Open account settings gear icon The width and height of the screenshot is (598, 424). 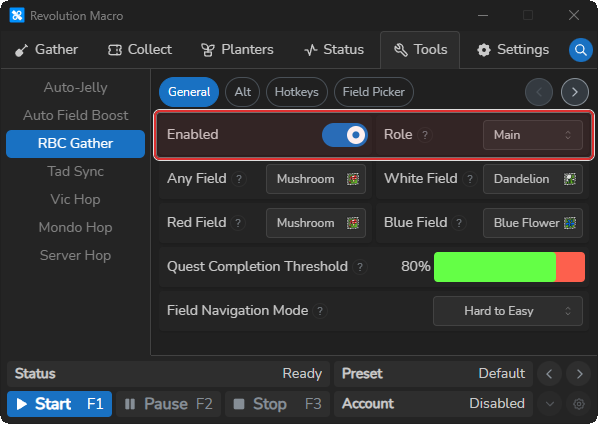(x=579, y=404)
